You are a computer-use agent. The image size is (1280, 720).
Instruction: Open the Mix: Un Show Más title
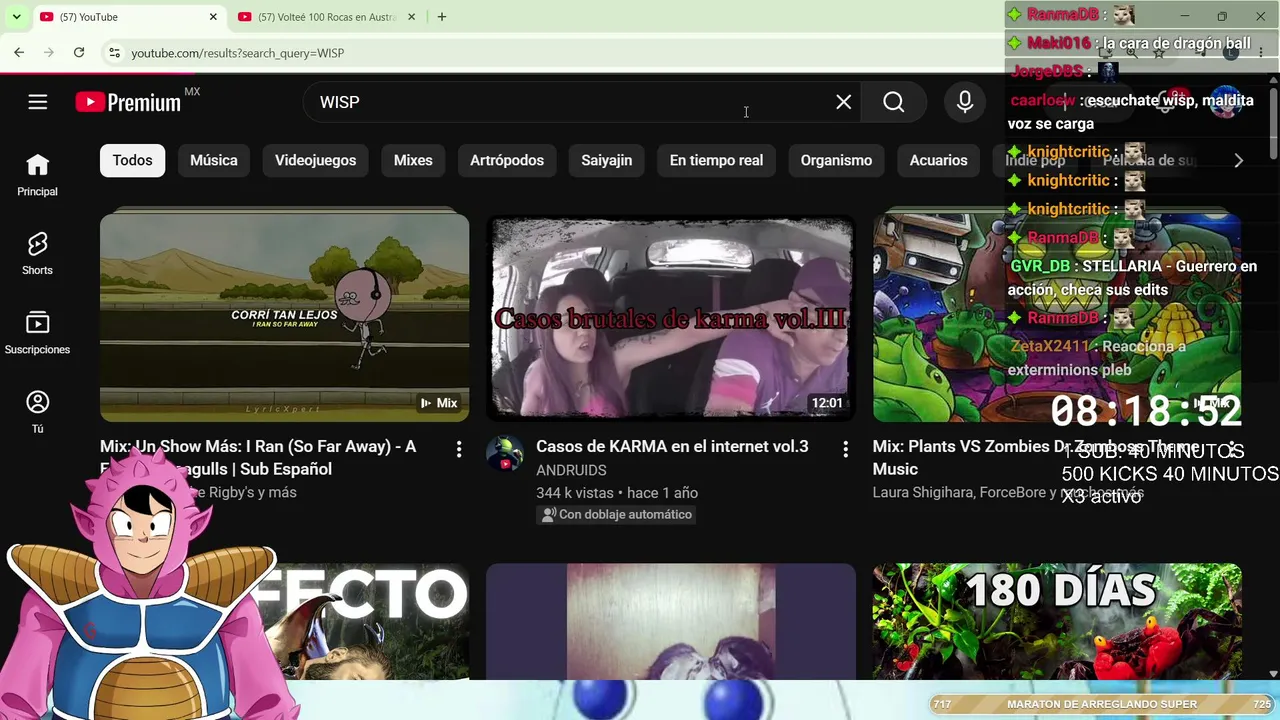[x=258, y=458]
